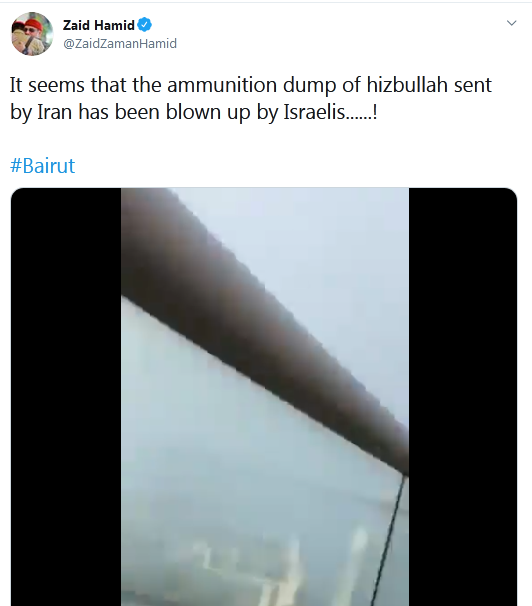Screen dimensions: 532x606
Task: Click the blue verified checkmark badge
Action: (x=144, y=25)
